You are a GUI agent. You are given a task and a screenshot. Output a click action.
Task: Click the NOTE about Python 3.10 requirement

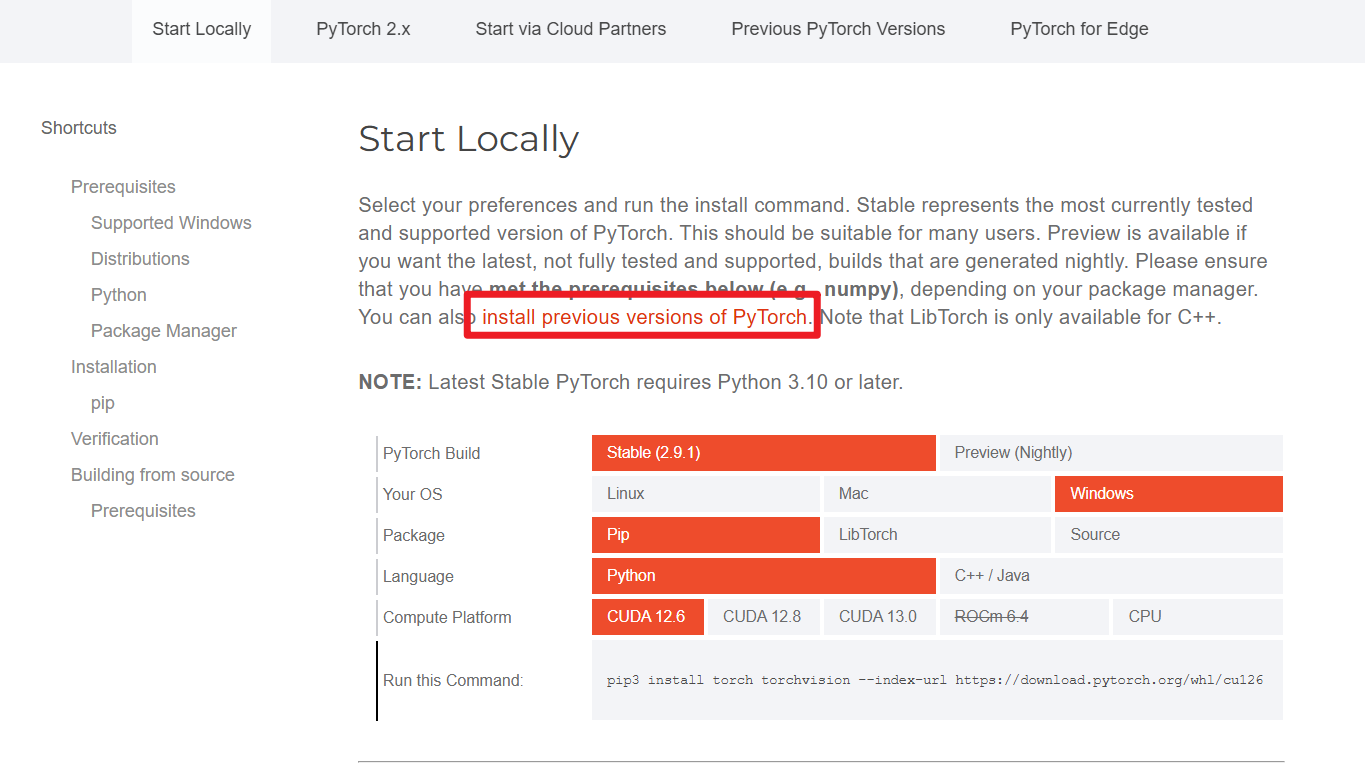(x=631, y=382)
